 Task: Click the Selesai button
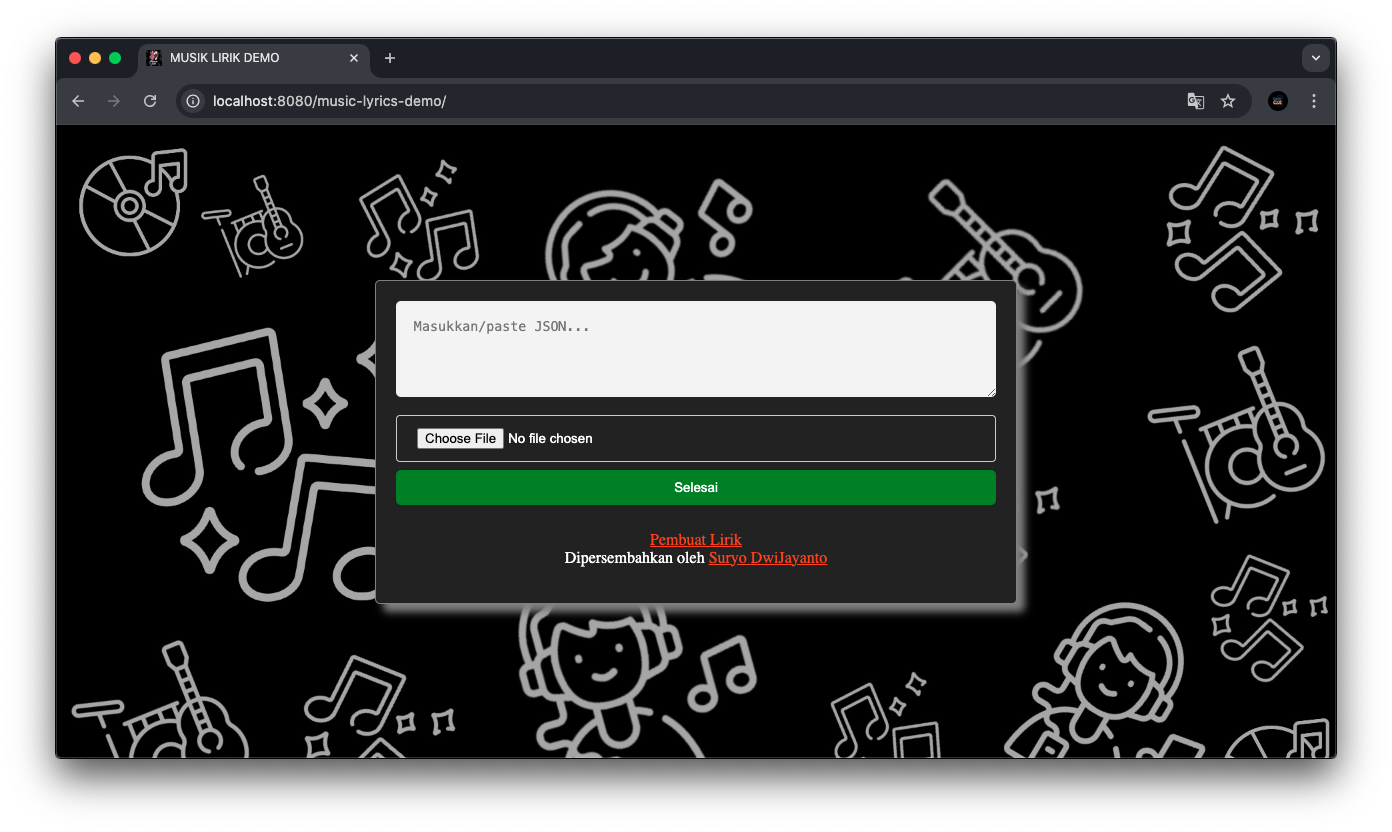pos(696,487)
